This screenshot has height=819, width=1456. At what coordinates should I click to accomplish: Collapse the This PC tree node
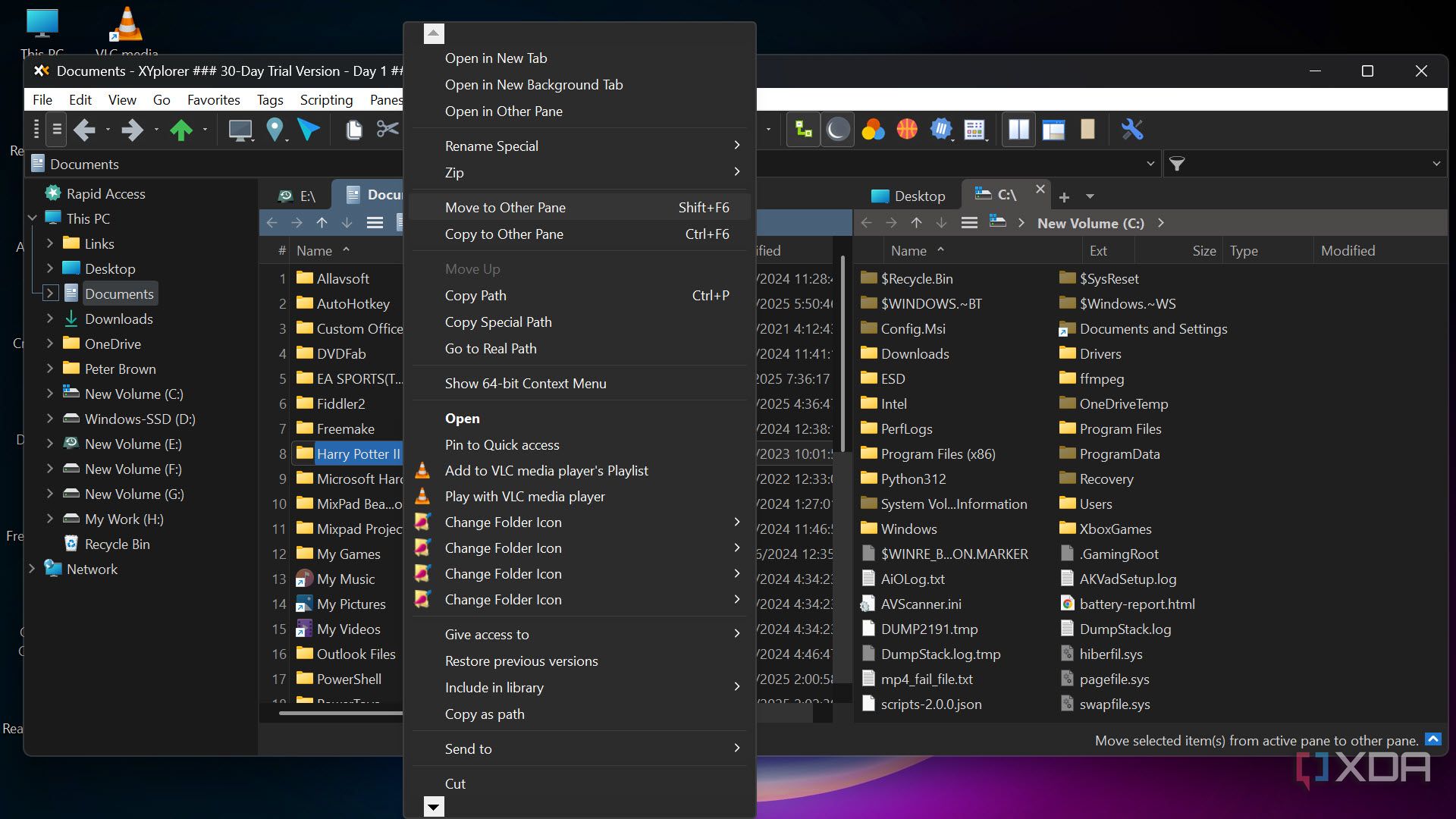pyautogui.click(x=32, y=218)
